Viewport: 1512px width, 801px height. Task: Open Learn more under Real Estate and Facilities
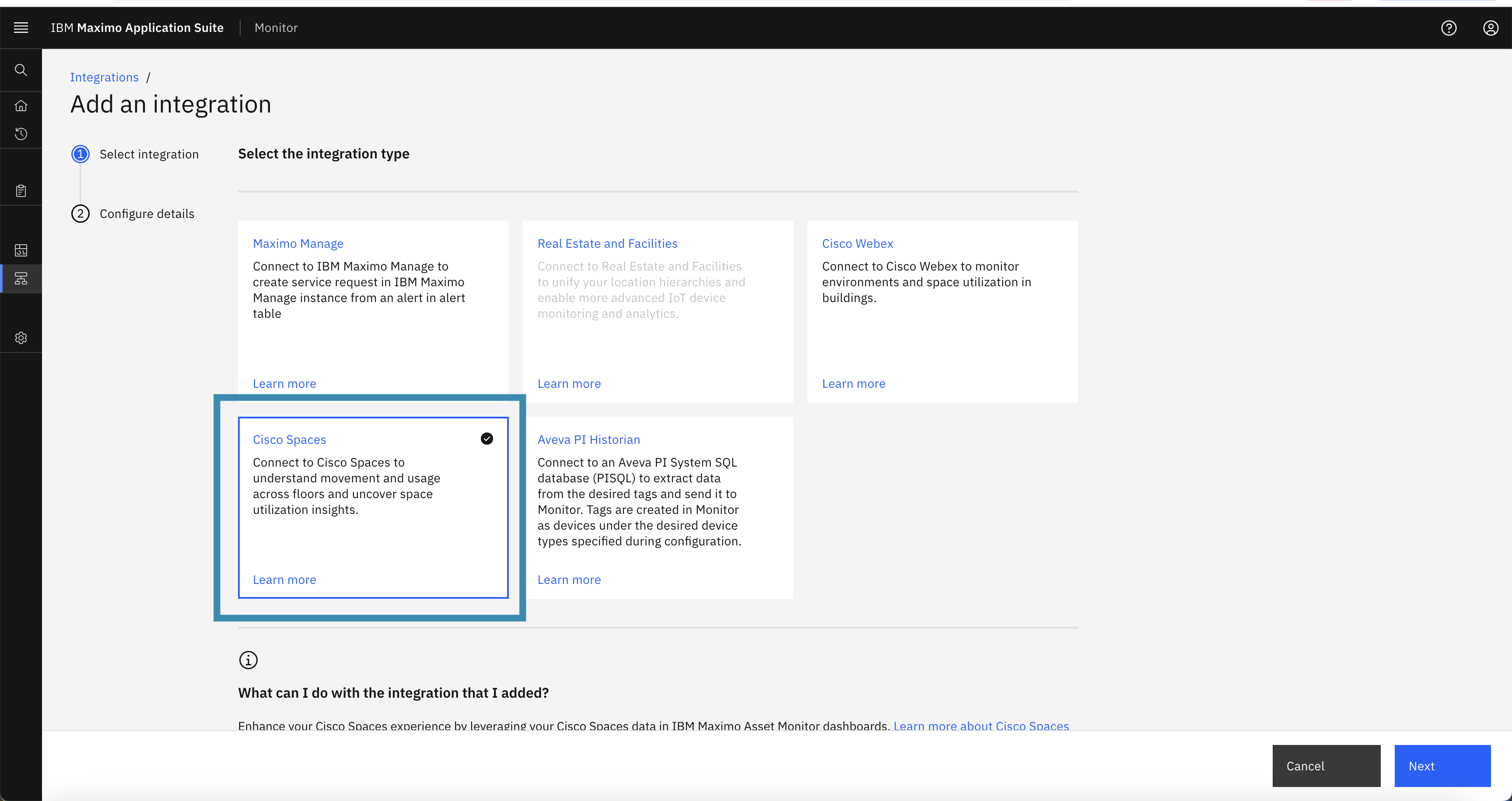pos(569,383)
